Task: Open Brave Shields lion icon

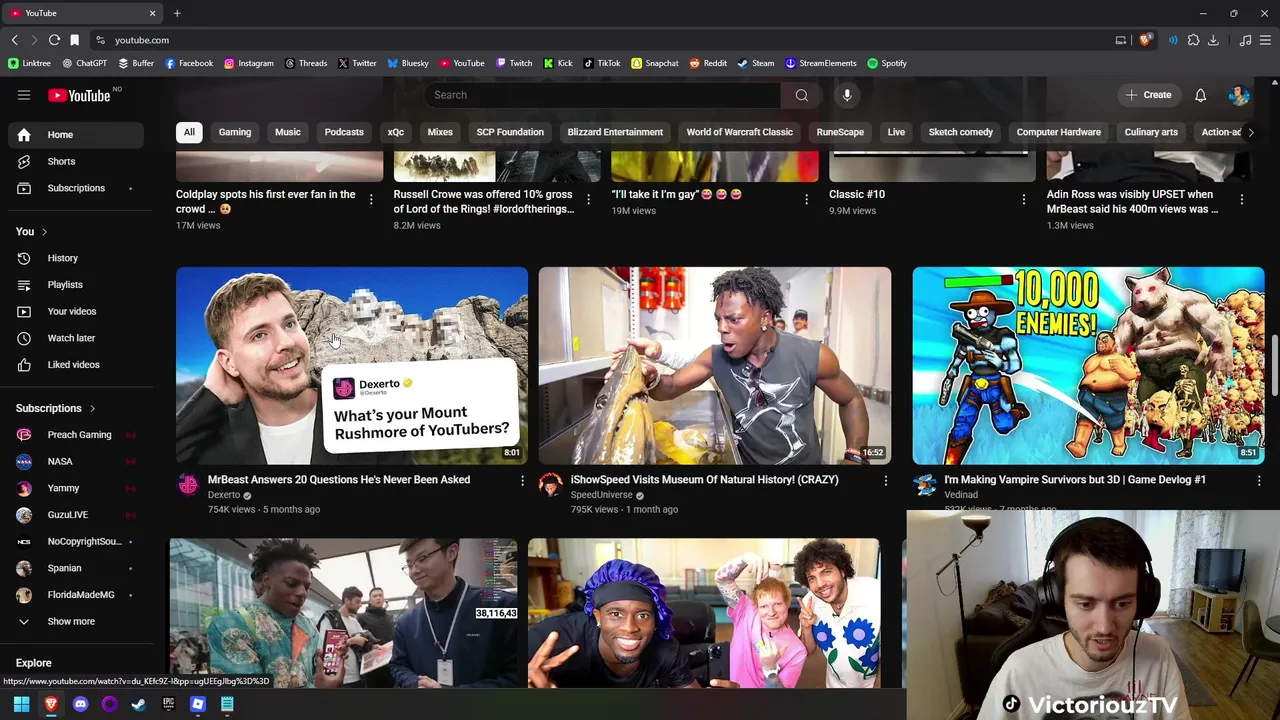Action: tap(1145, 40)
